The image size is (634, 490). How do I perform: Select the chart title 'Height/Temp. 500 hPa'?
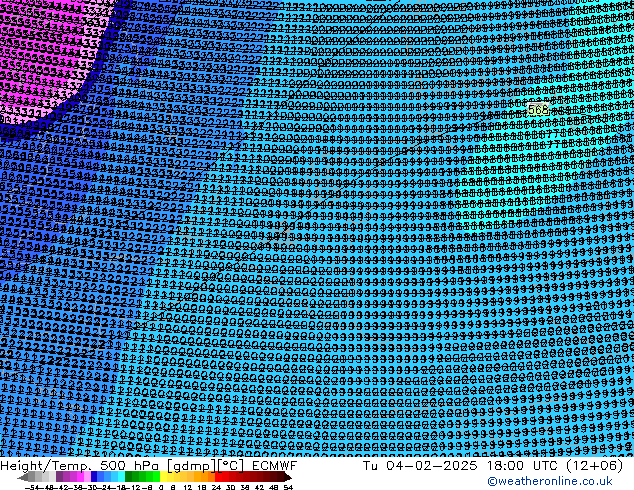81,466
